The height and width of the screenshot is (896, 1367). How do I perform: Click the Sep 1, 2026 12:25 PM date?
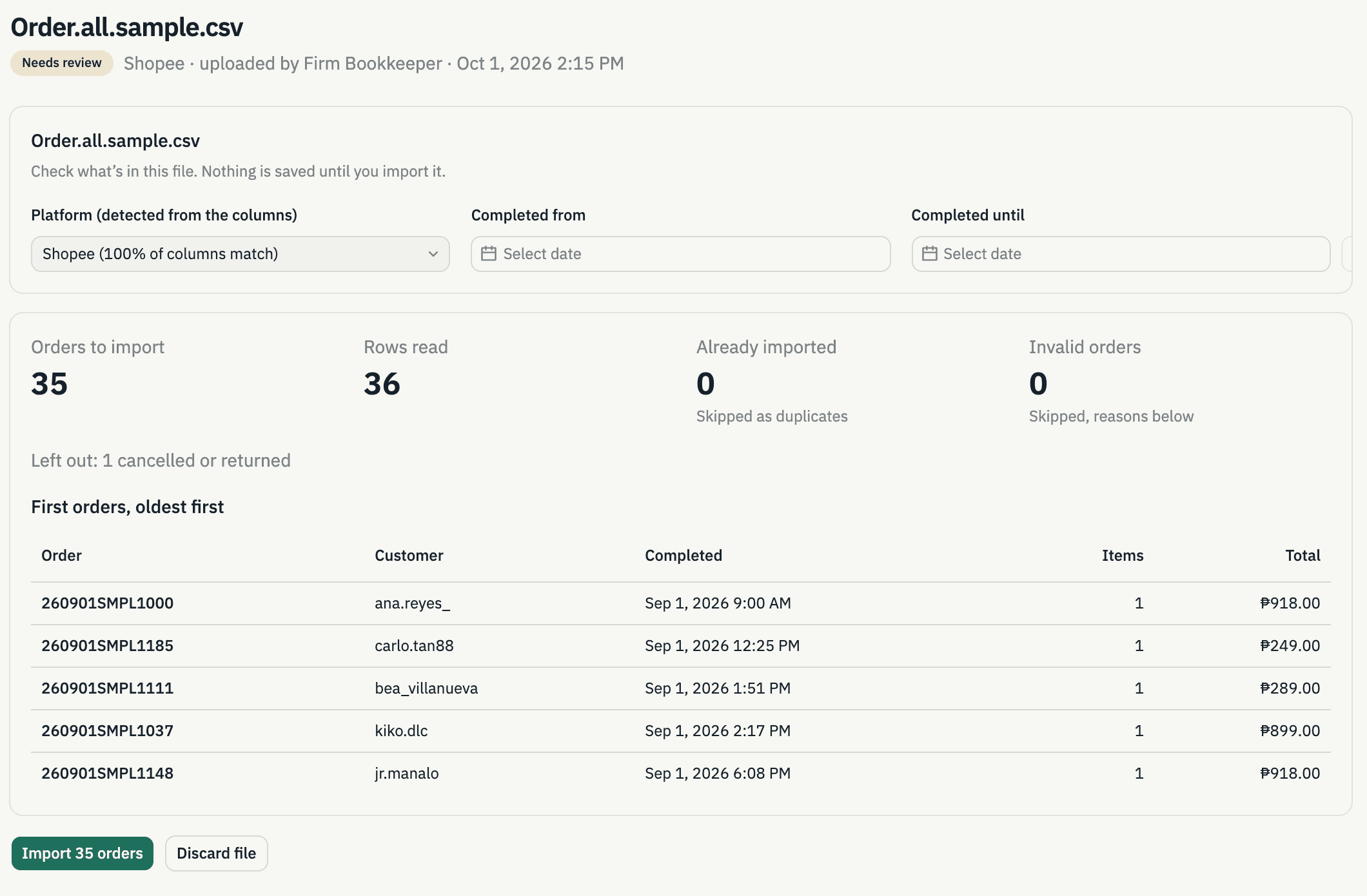[x=722, y=646]
